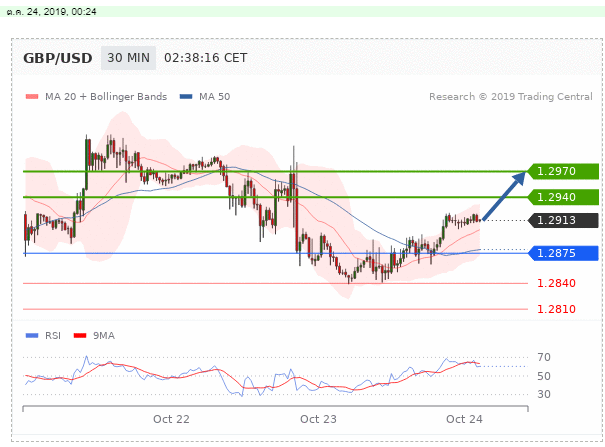
Task: Click the 9MA red legend swatch
Action: 80,336
